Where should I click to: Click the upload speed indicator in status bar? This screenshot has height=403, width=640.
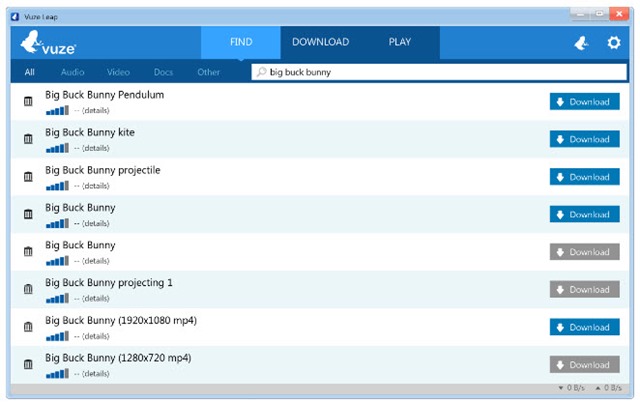tap(608, 387)
